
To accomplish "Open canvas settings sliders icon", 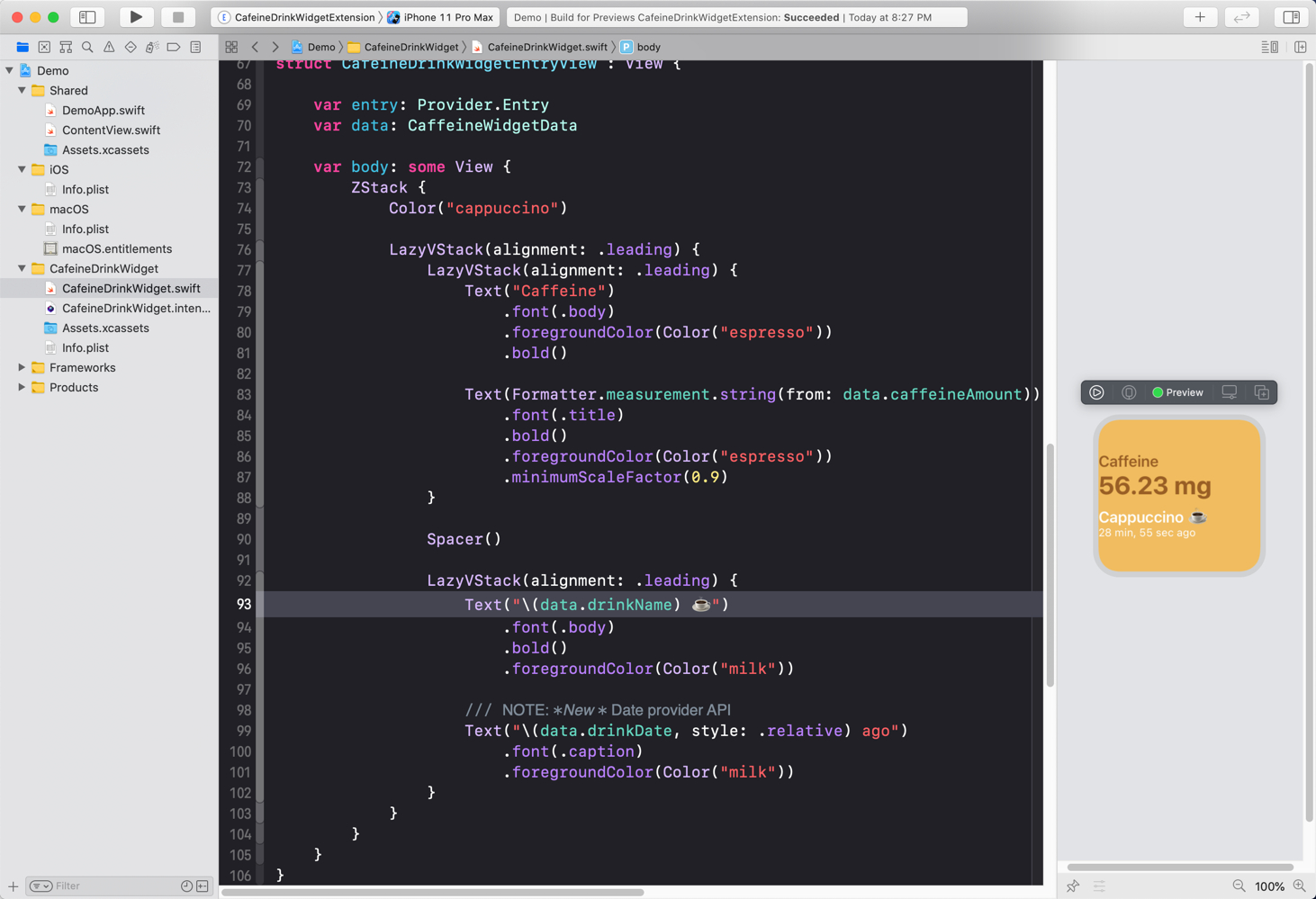I will click(x=1099, y=886).
